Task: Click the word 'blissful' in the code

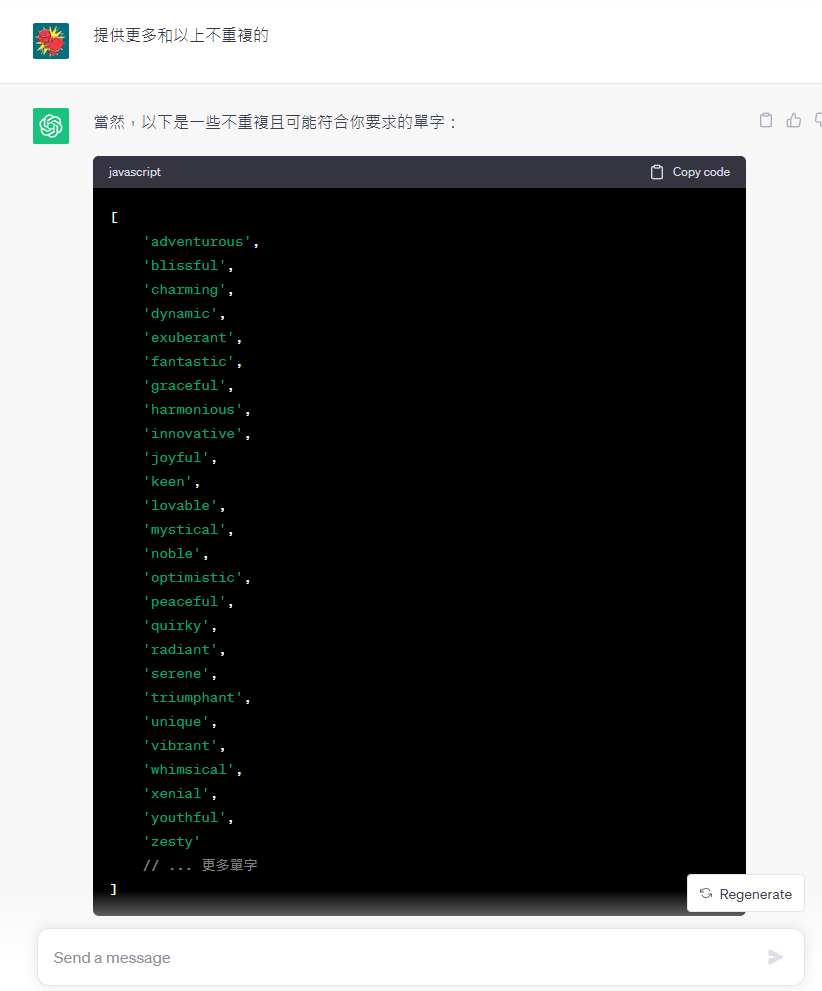Action: (x=184, y=265)
